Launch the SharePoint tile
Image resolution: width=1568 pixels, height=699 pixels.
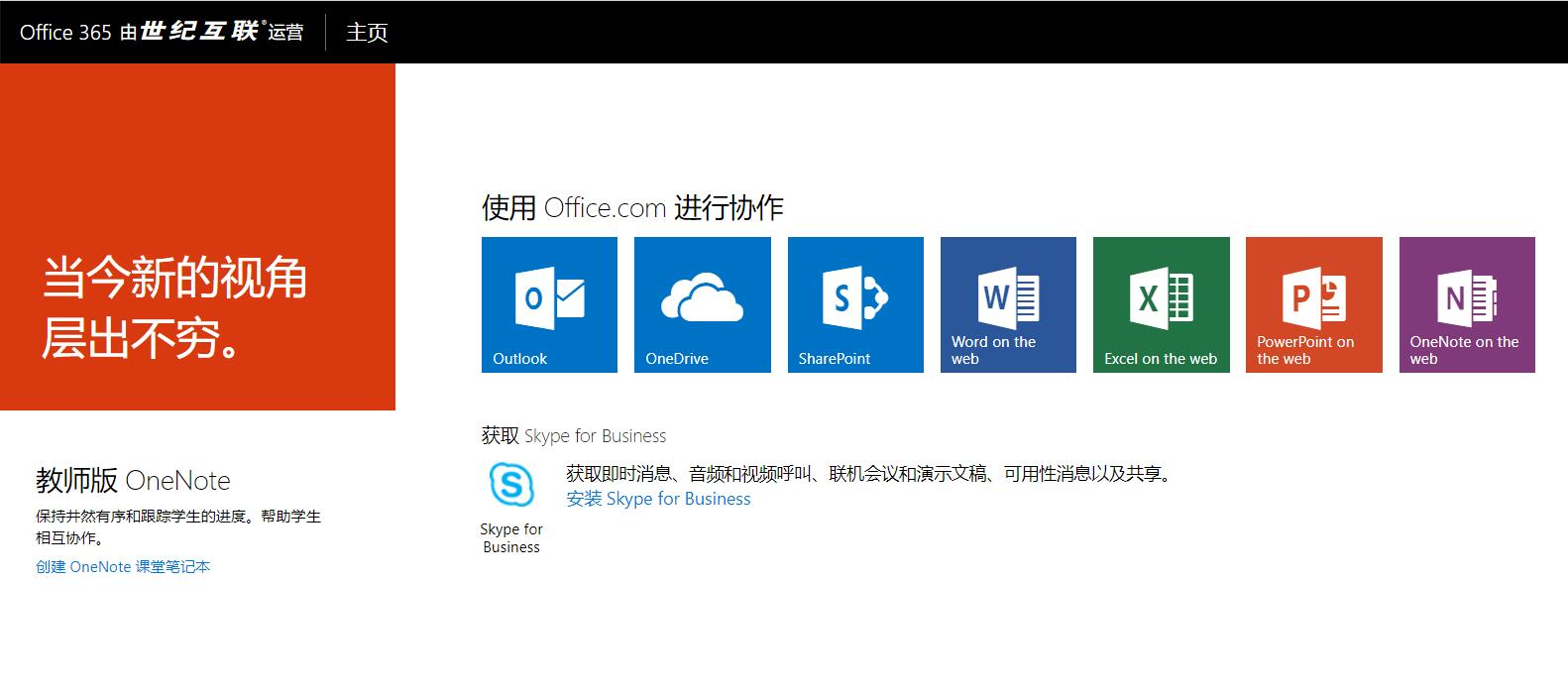(855, 304)
